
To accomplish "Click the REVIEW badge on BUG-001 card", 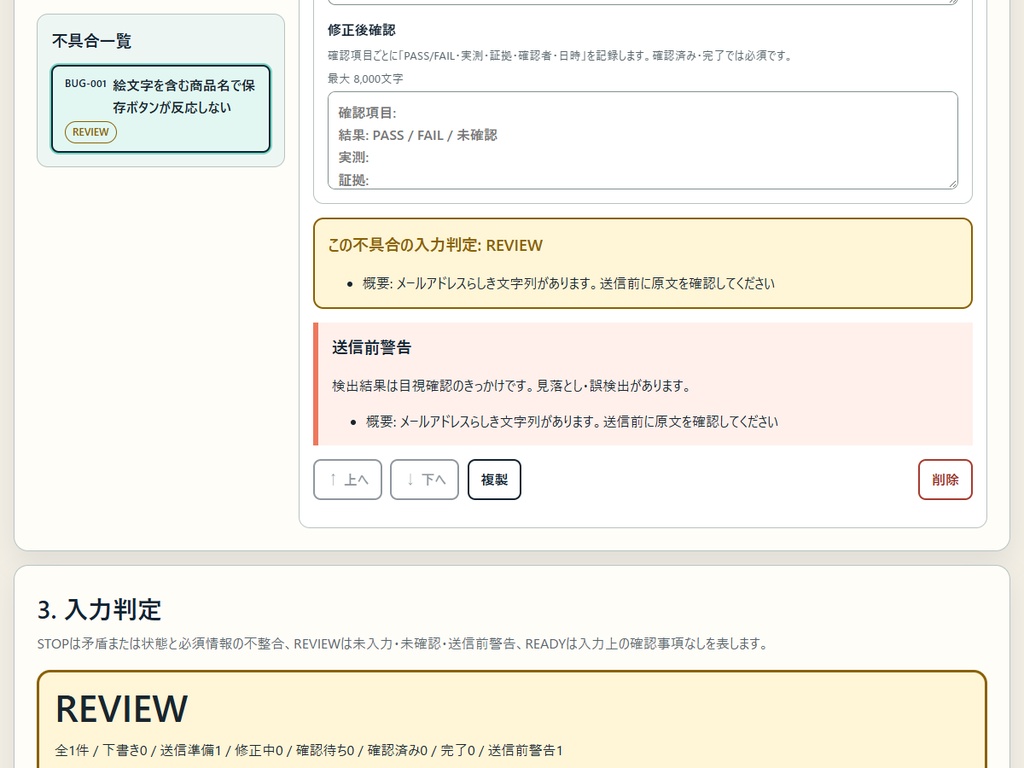I will [x=91, y=132].
